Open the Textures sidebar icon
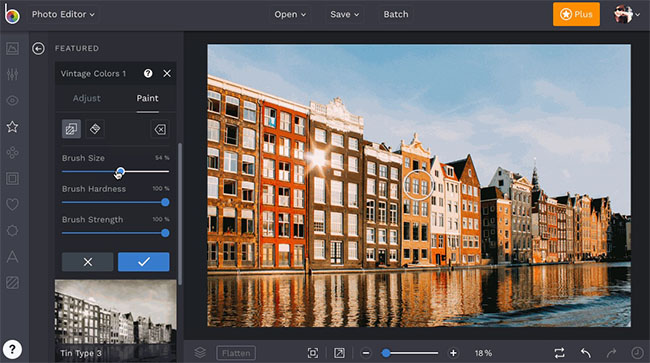 pyautogui.click(x=12, y=283)
